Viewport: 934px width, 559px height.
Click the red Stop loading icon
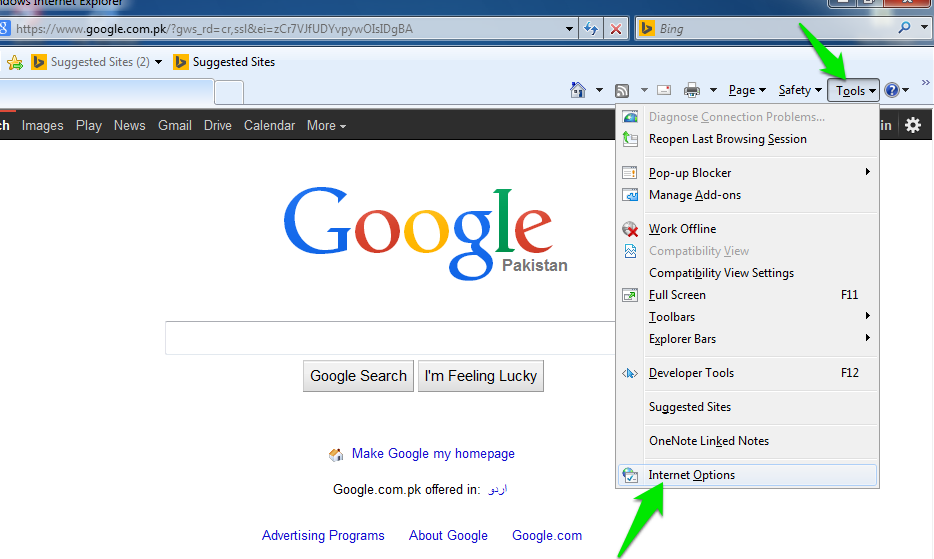point(616,29)
